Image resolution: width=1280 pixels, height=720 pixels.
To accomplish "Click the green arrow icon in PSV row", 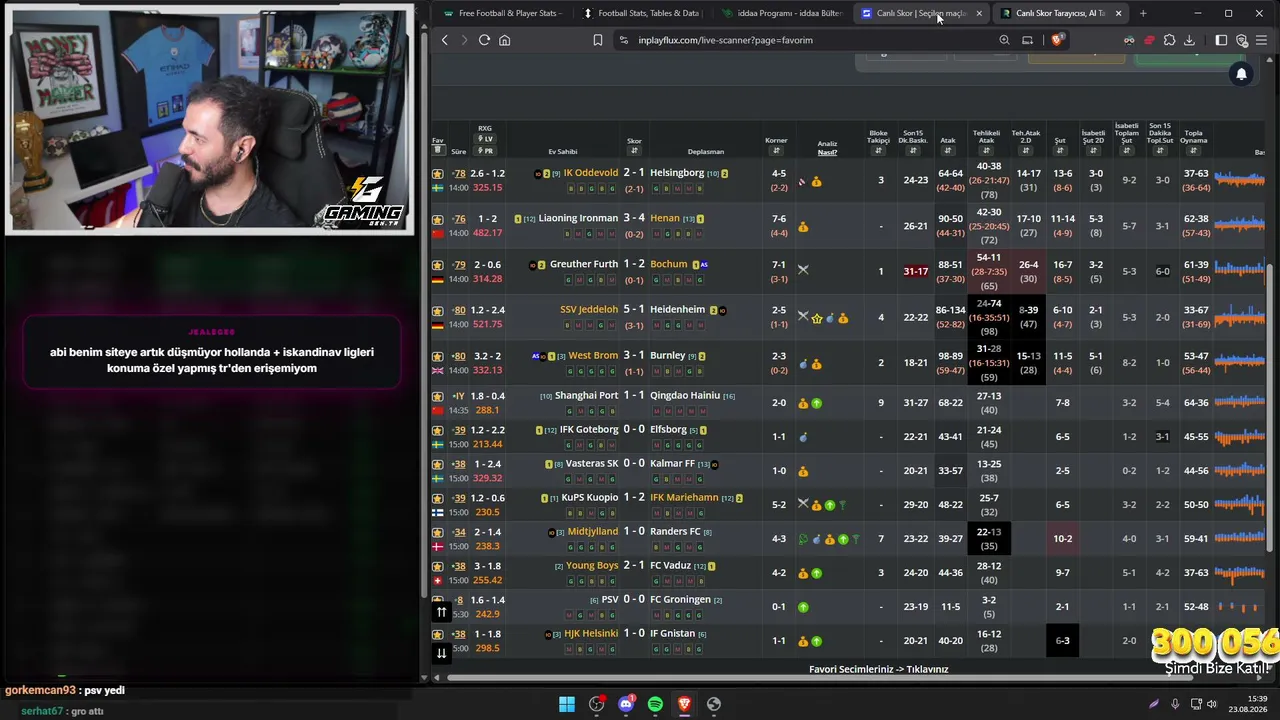I will point(803,607).
